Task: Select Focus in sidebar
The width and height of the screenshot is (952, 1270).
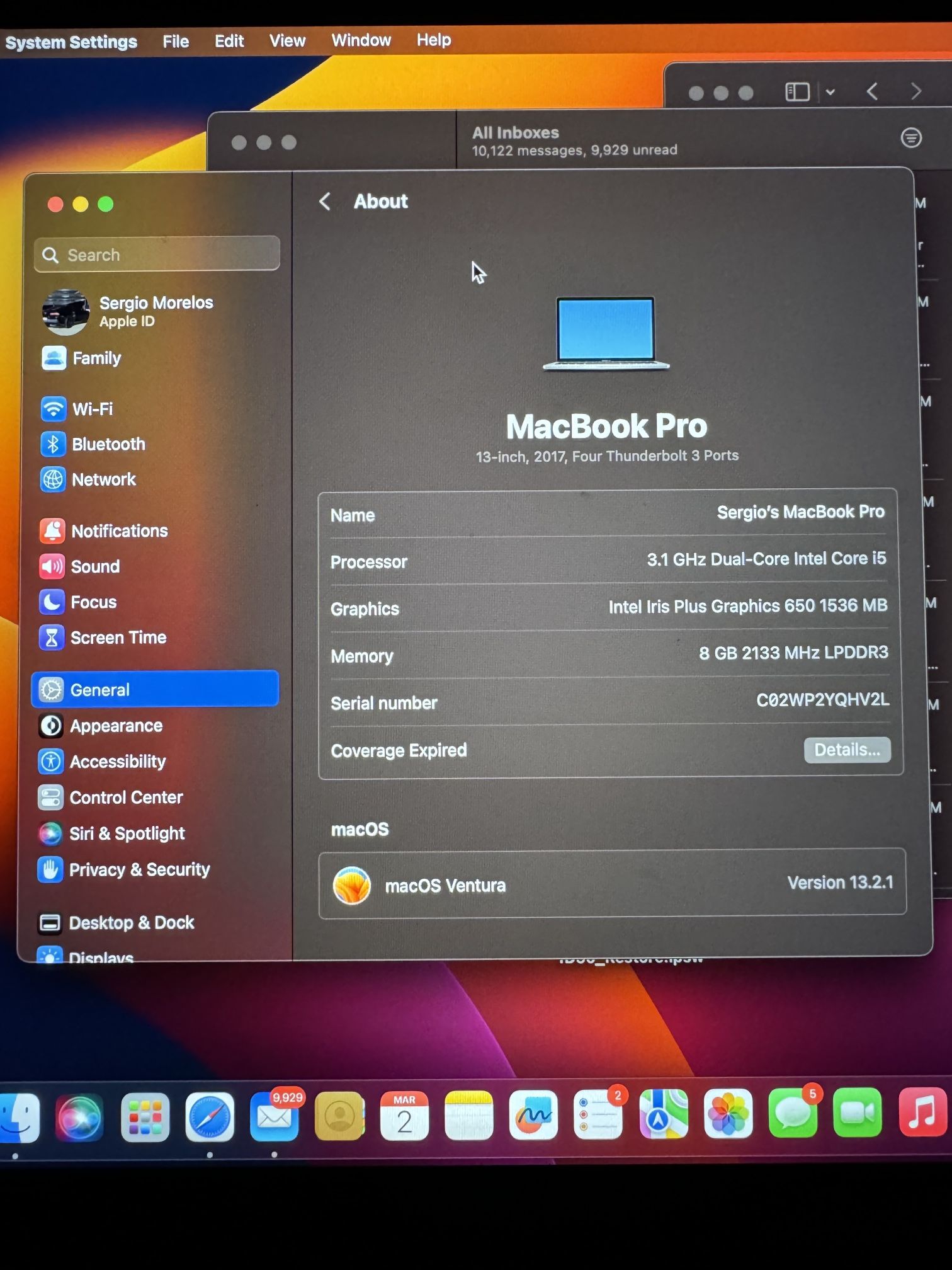Action: 93,602
